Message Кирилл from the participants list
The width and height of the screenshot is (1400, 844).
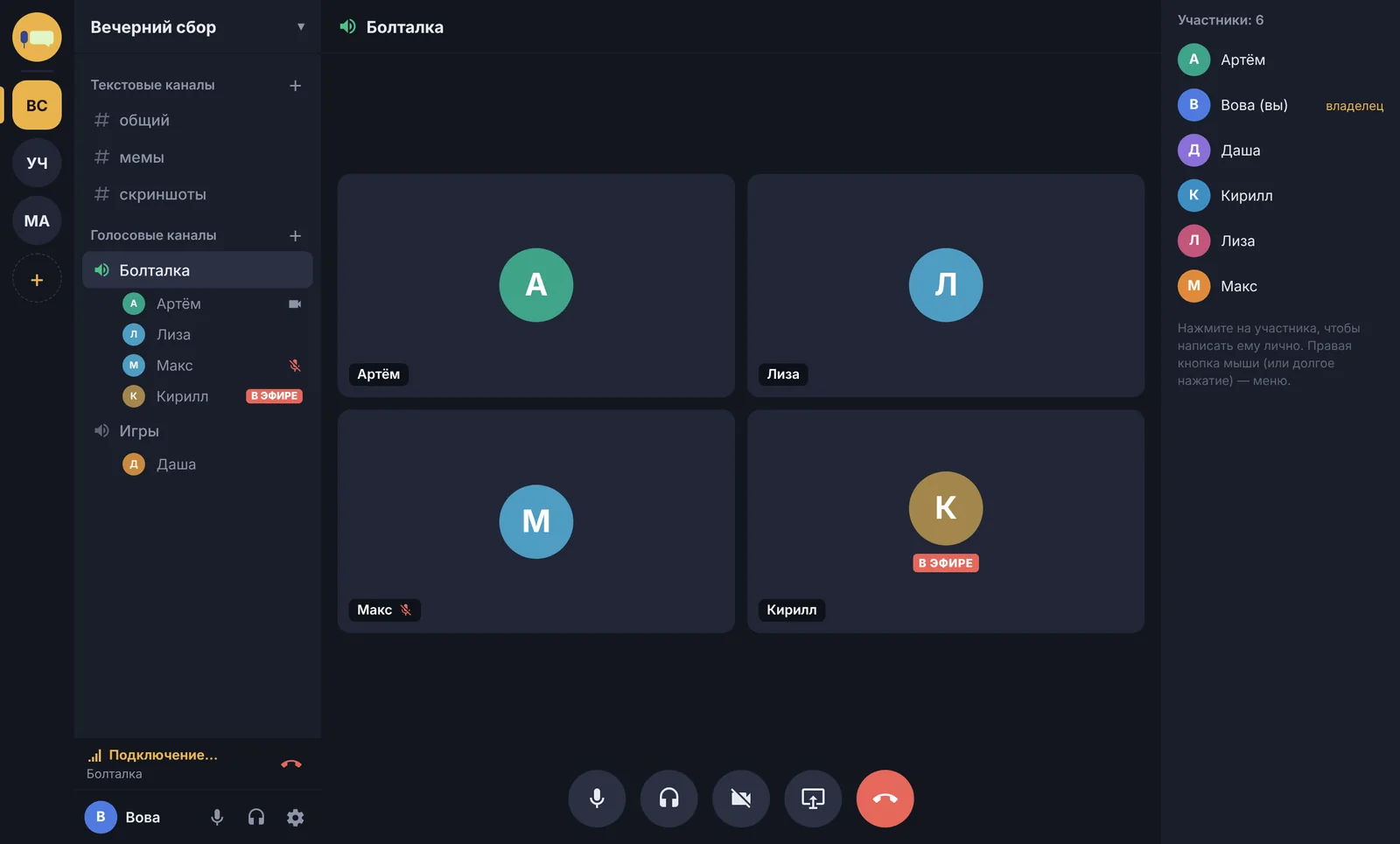(1281, 196)
